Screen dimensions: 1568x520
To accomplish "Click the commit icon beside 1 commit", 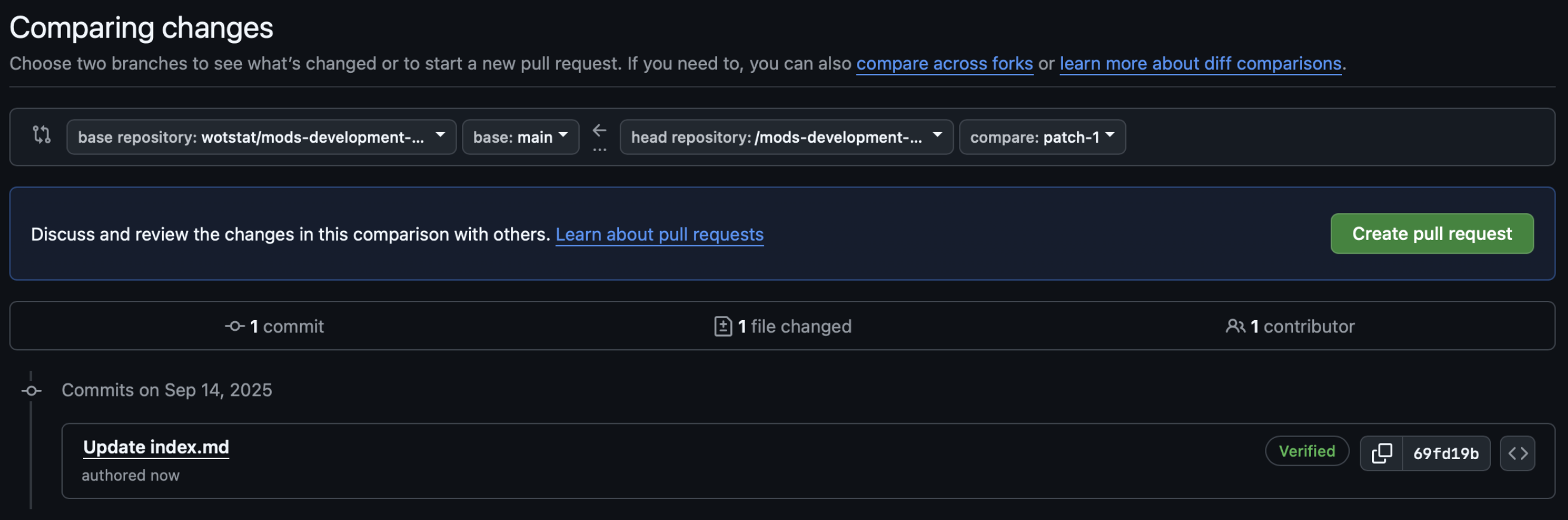I will click(x=234, y=327).
